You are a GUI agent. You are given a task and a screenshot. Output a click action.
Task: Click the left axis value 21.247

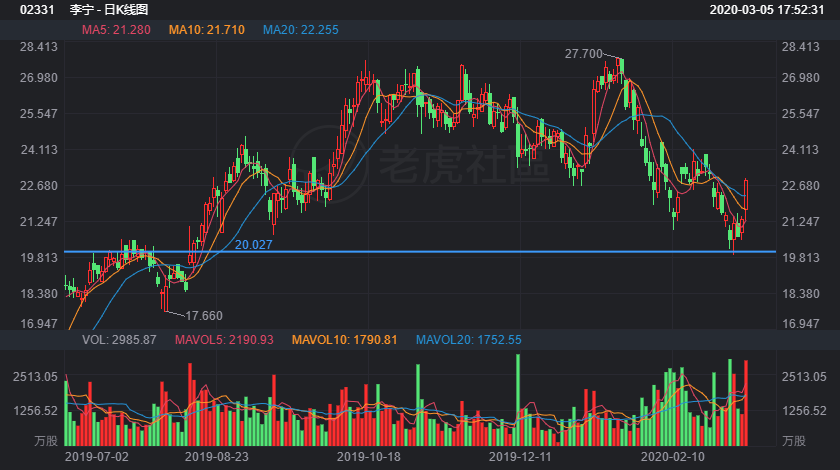[x=39, y=221]
